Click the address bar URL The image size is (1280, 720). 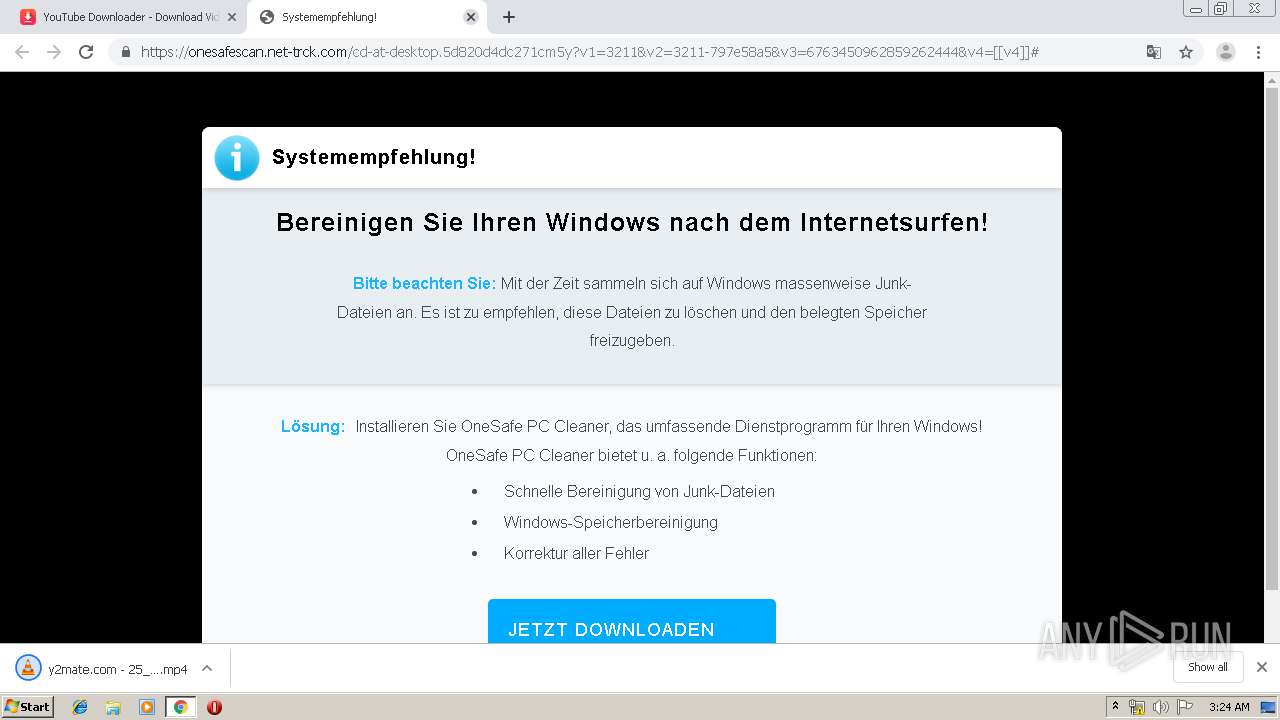click(x=590, y=52)
